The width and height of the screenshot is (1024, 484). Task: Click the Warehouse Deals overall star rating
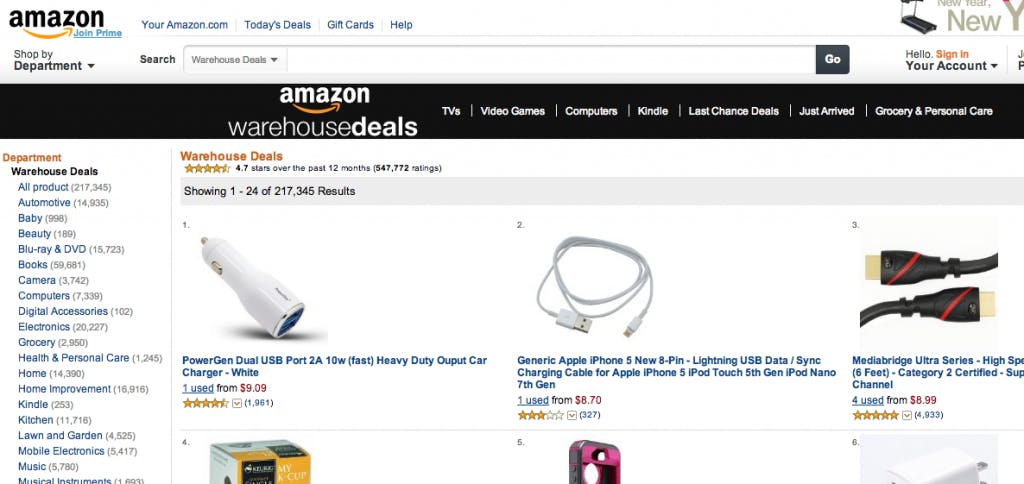click(x=207, y=168)
